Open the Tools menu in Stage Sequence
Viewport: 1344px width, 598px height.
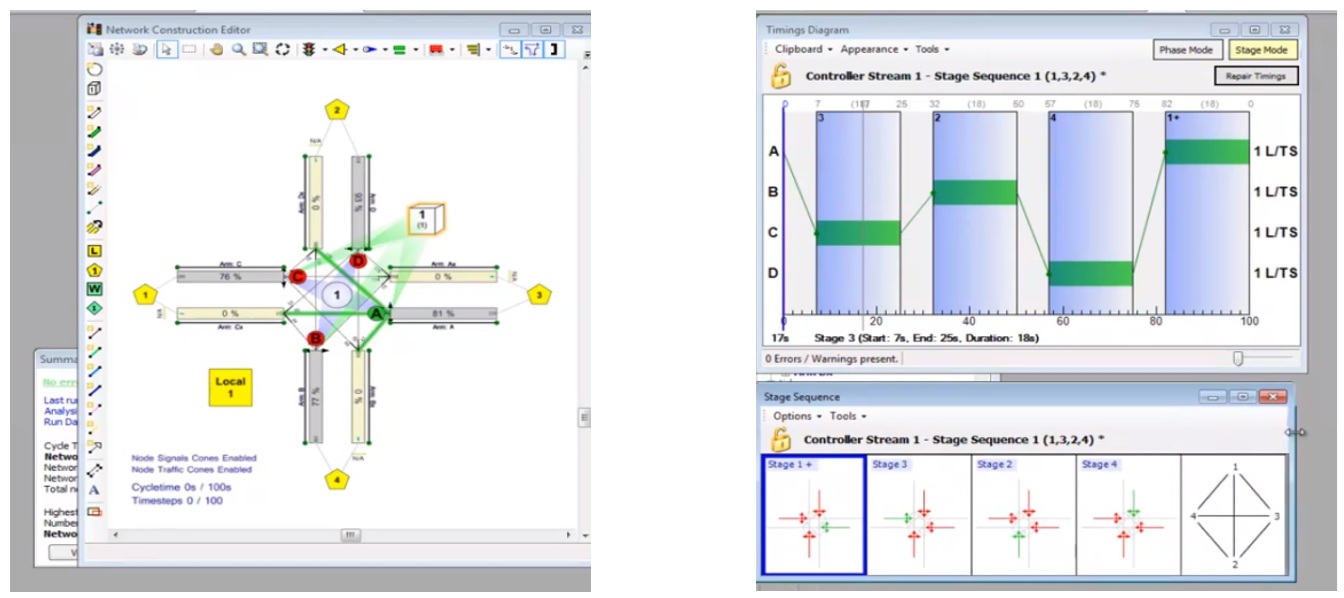pos(847,416)
